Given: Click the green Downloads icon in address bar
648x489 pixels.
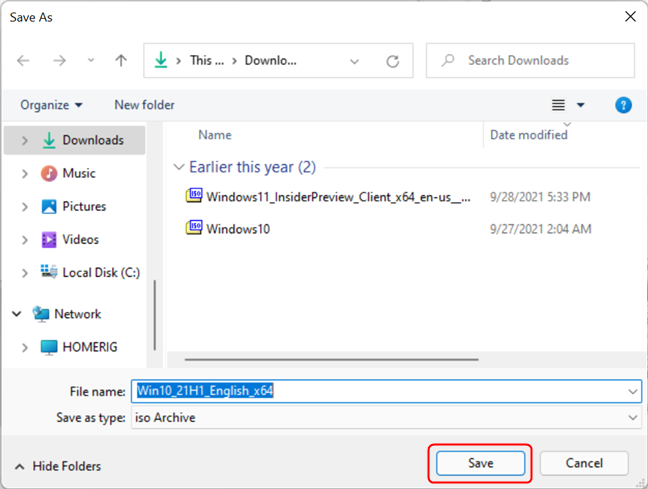Looking at the screenshot, I should click(x=161, y=60).
